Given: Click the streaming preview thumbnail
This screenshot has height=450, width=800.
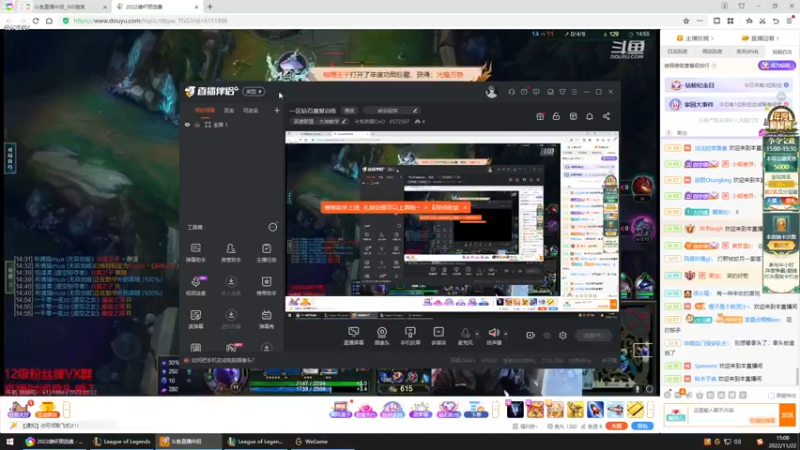Looking at the screenshot, I should click(x=452, y=221).
